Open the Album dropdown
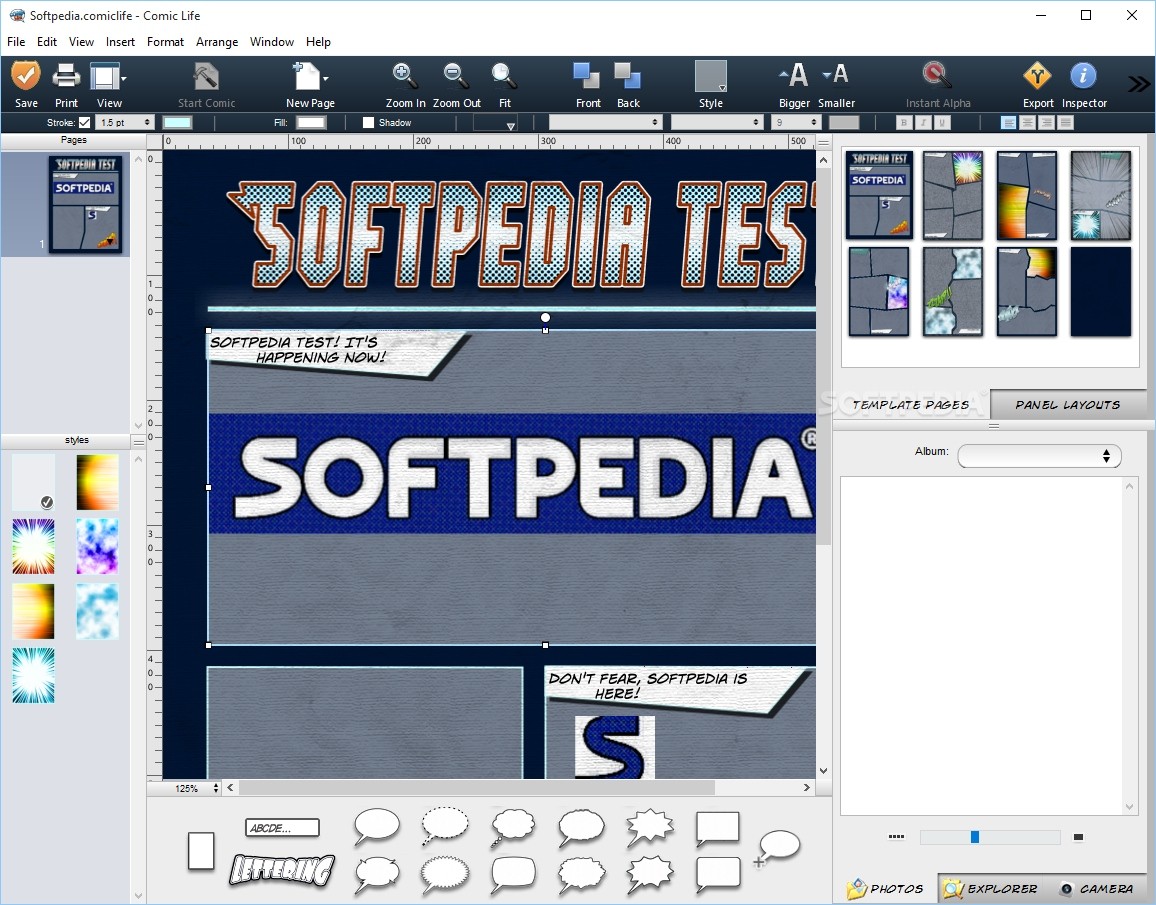This screenshot has height=905, width=1156. click(x=1039, y=455)
